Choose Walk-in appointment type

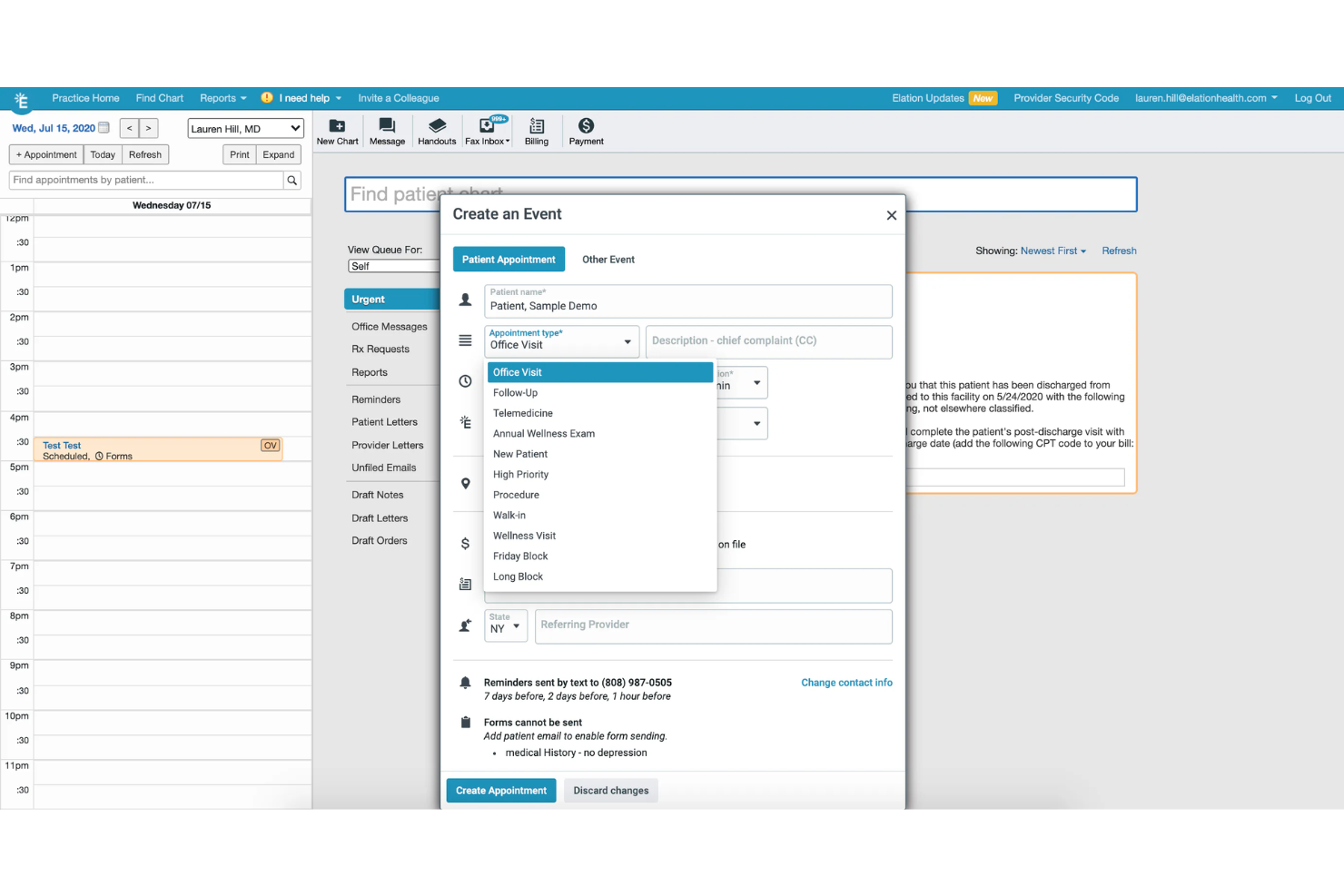(599, 516)
